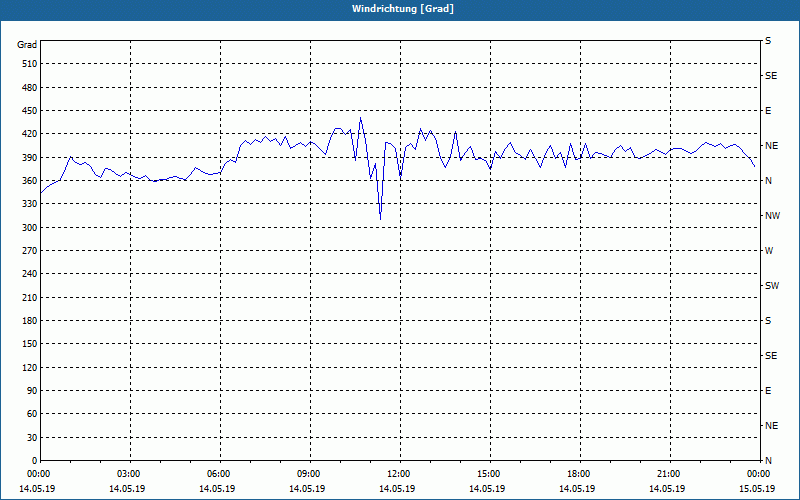Image resolution: width=800 pixels, height=500 pixels.
Task: Click the 120 y-axis label
Action: [30, 367]
